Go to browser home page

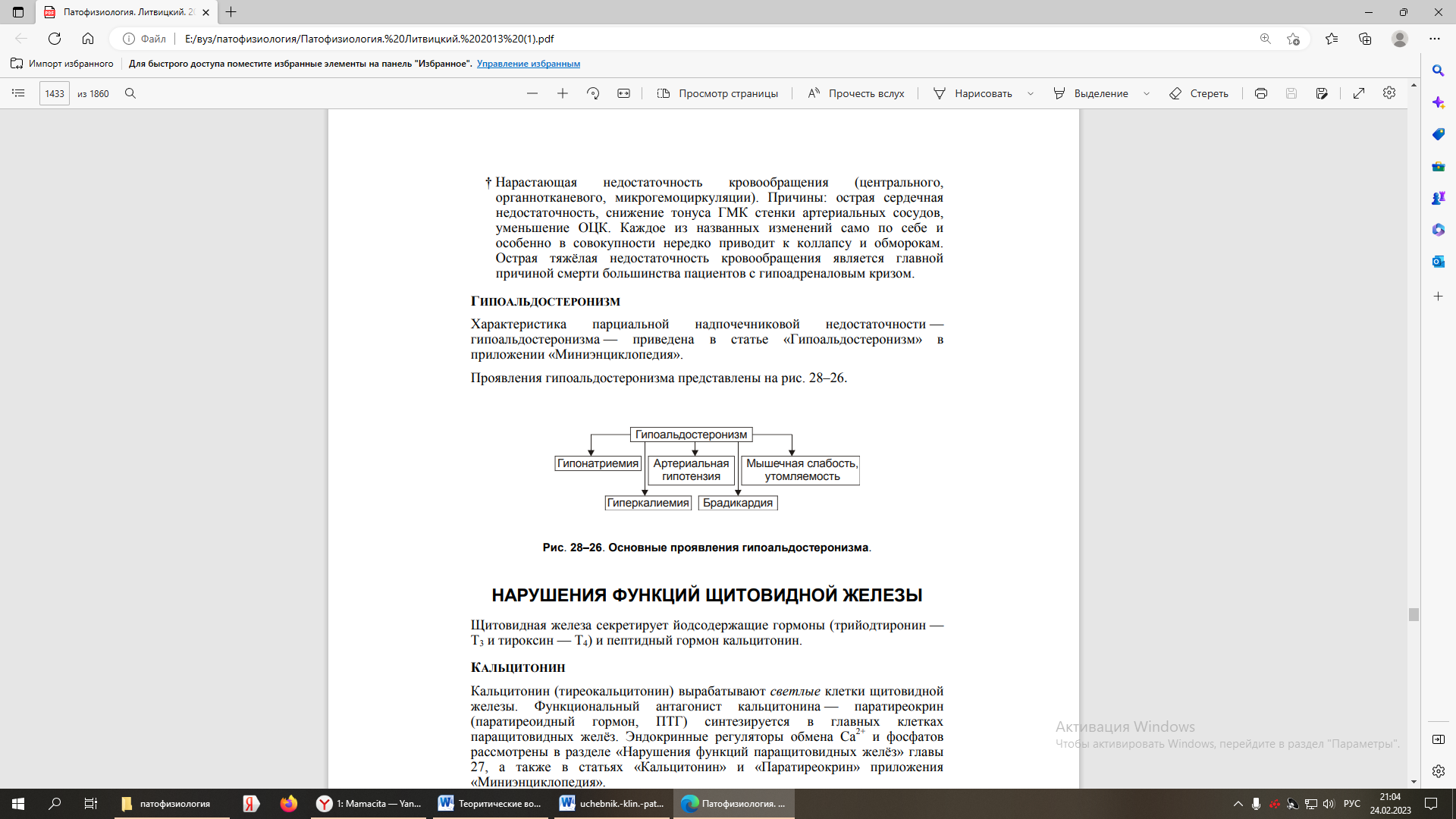pyautogui.click(x=88, y=39)
